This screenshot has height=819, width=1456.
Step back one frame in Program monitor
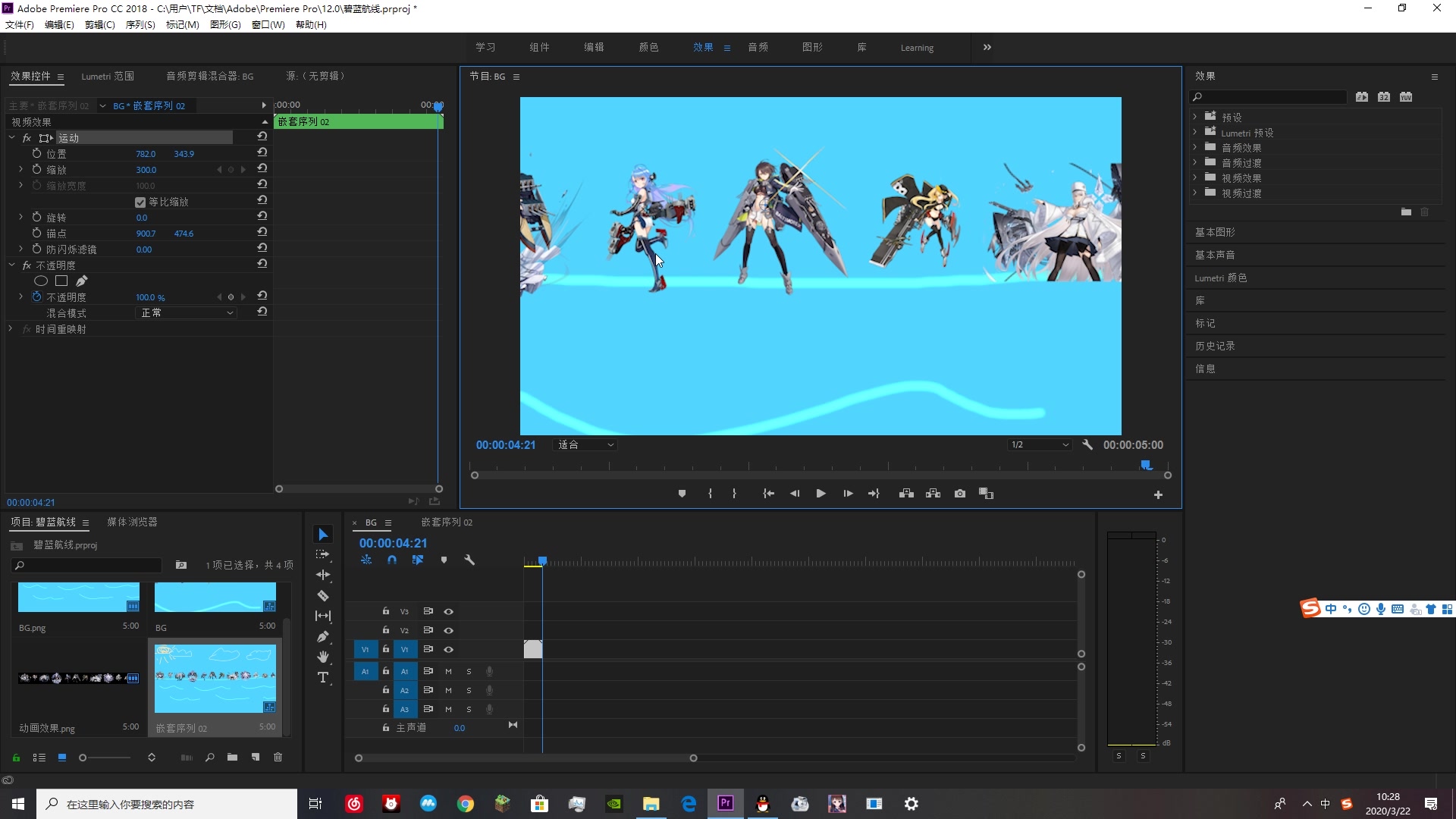click(x=794, y=494)
